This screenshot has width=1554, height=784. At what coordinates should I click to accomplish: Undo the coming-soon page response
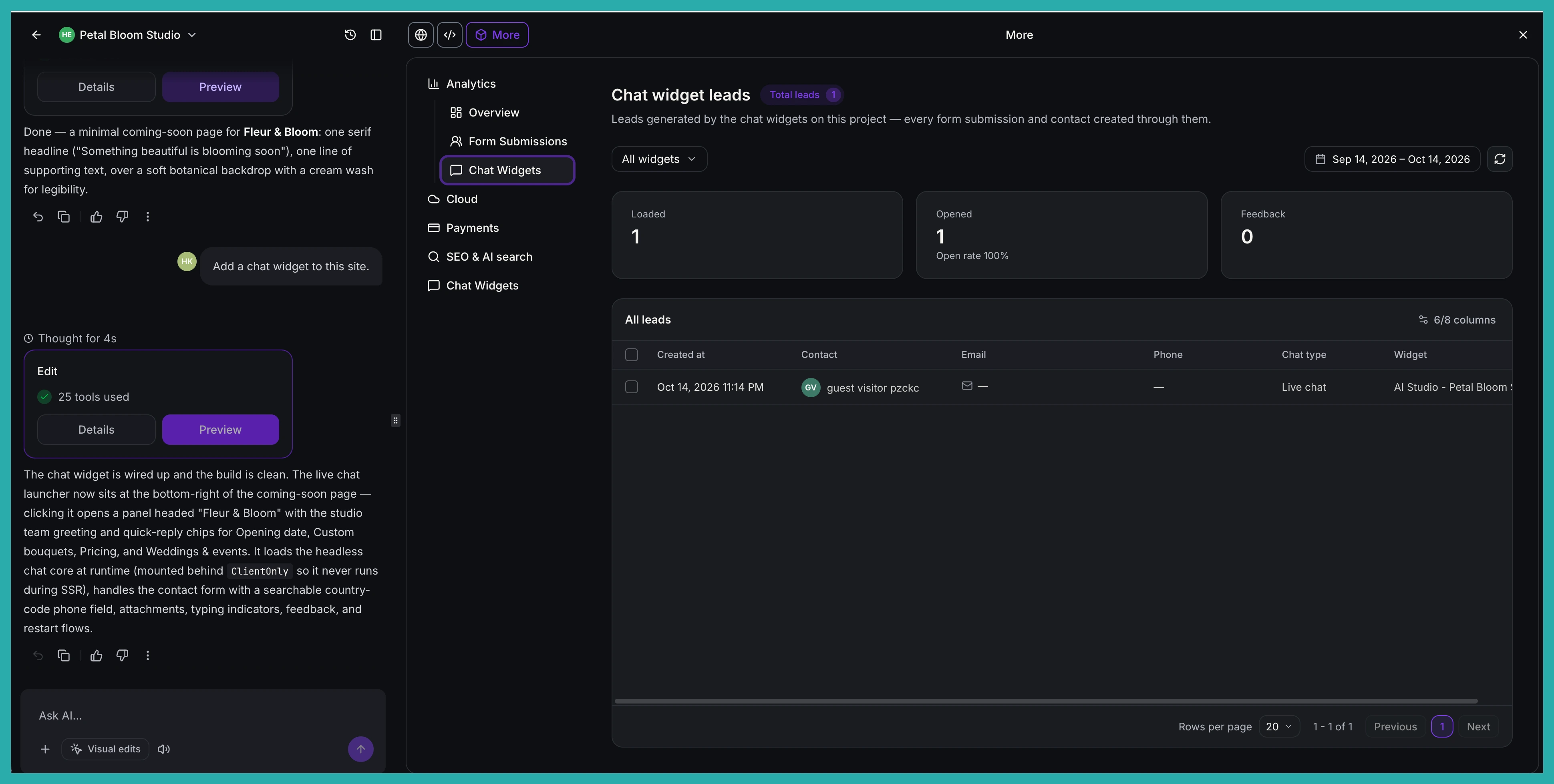click(x=38, y=217)
